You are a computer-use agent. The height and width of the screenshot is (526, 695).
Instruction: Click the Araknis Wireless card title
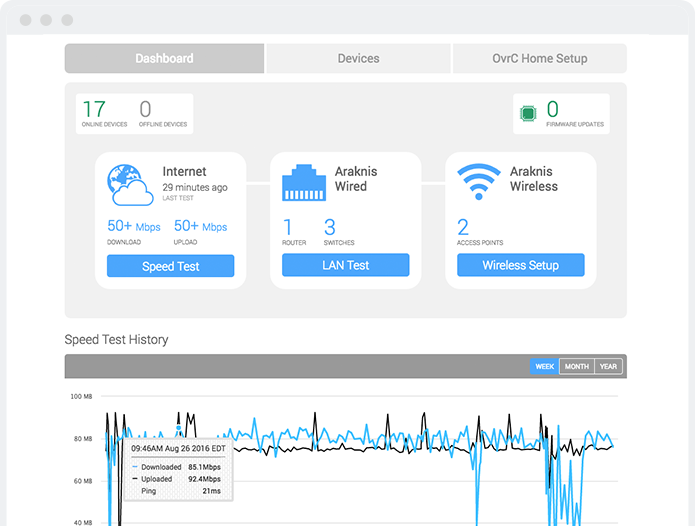pos(534,179)
